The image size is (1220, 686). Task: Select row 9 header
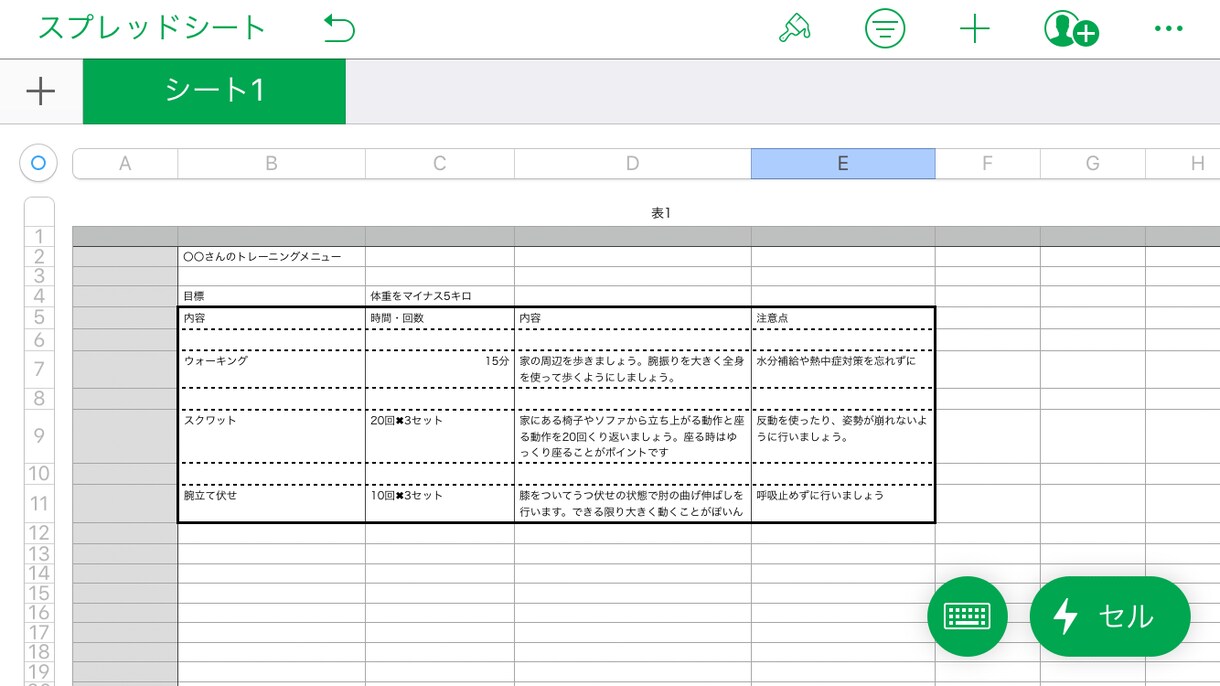pyautogui.click(x=39, y=436)
